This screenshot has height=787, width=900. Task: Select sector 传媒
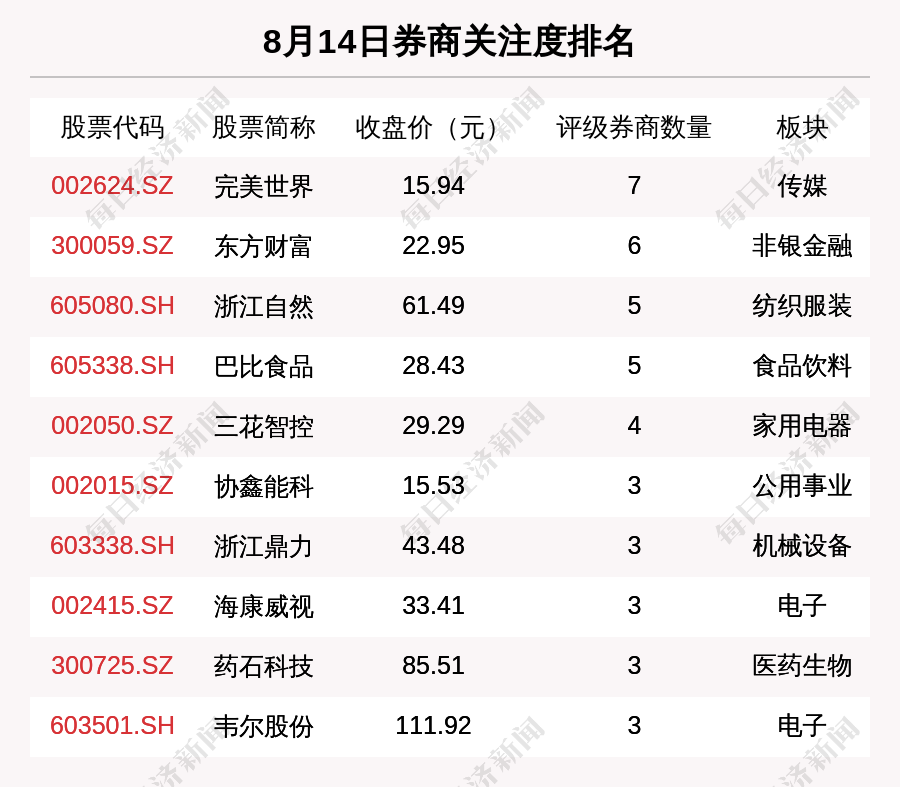(802, 187)
